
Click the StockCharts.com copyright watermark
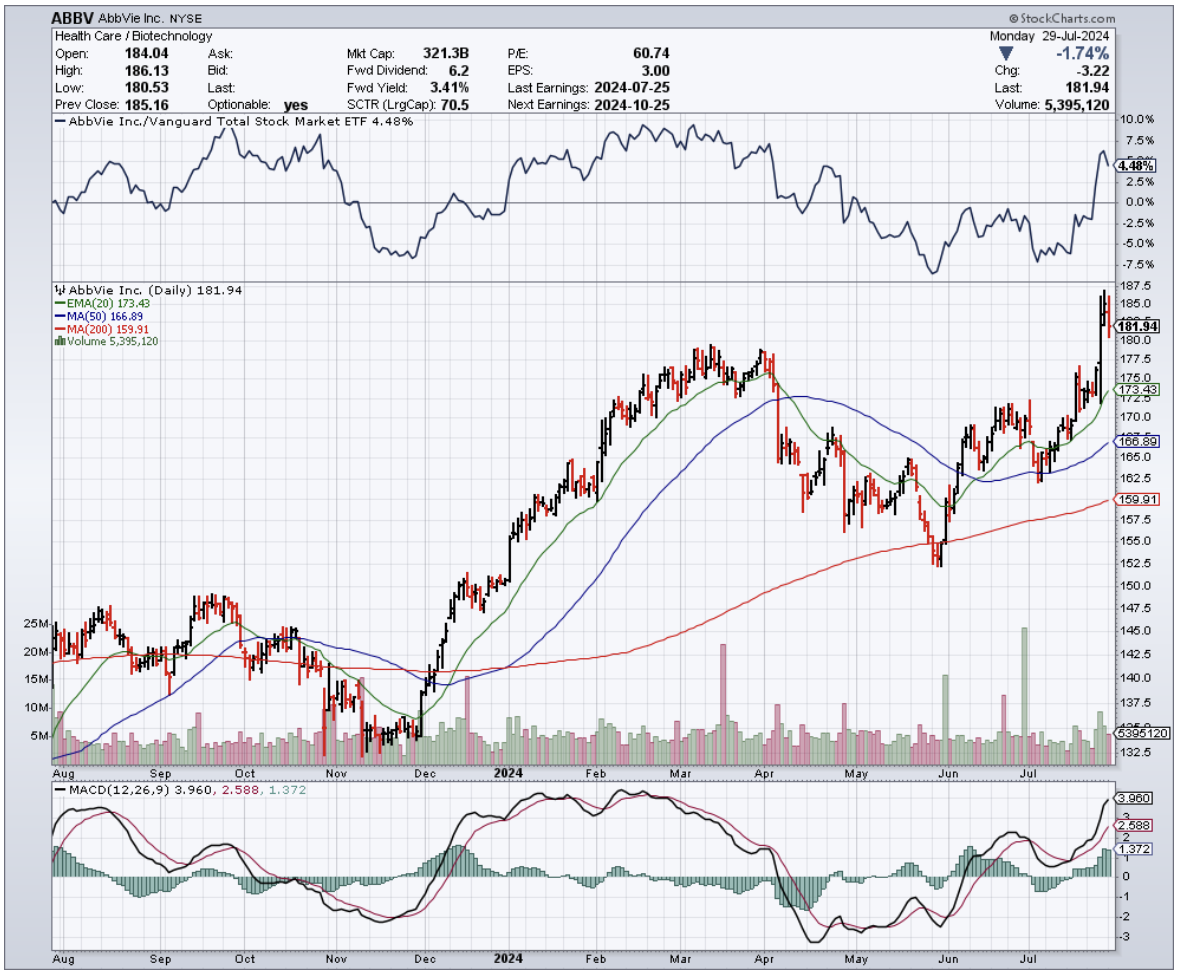pos(1062,18)
